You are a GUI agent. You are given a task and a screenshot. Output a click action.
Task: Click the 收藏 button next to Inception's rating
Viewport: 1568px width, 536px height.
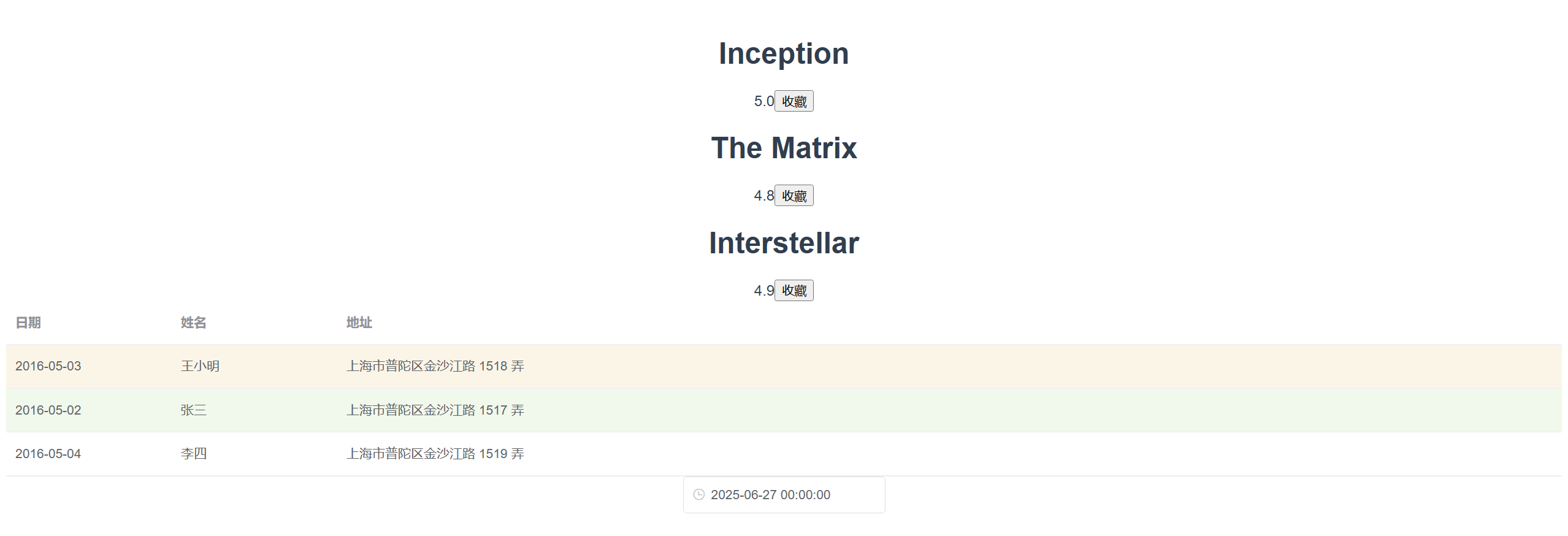tap(794, 101)
